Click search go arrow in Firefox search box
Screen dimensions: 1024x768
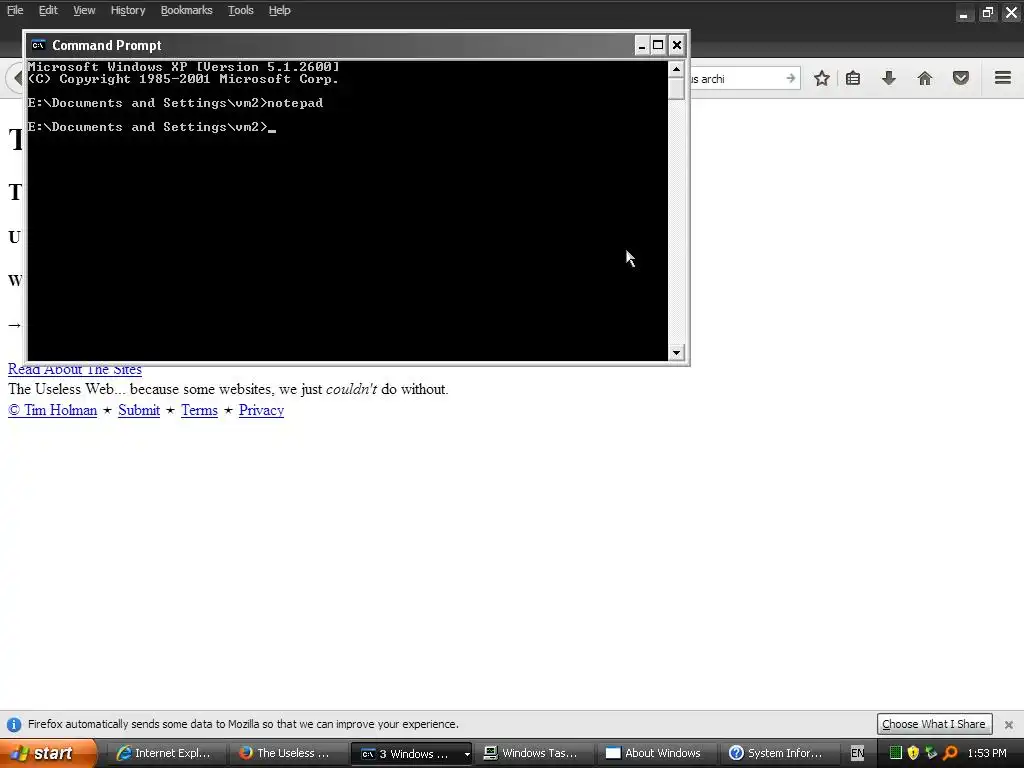[791, 78]
